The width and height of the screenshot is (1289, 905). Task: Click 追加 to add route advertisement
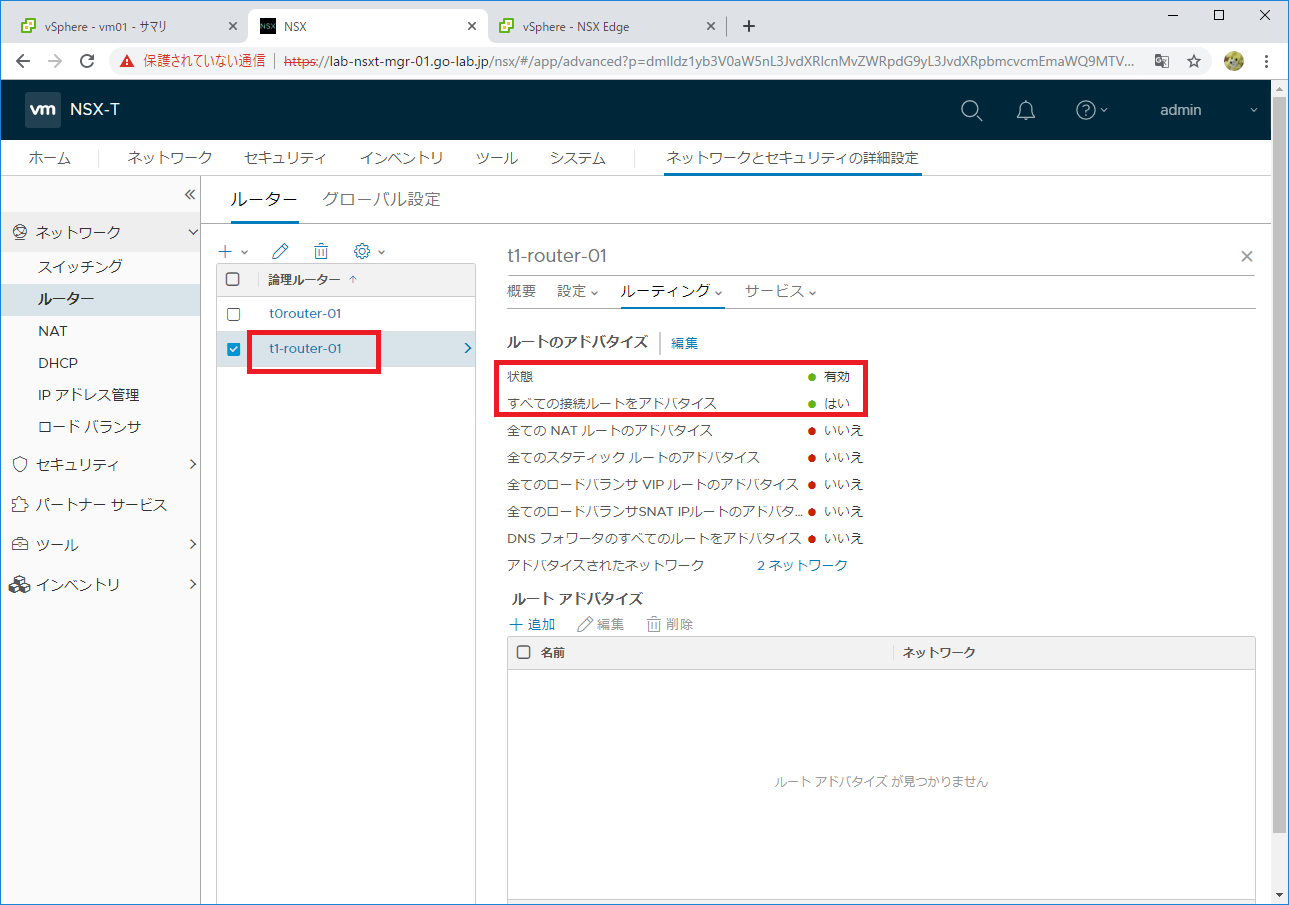(532, 624)
